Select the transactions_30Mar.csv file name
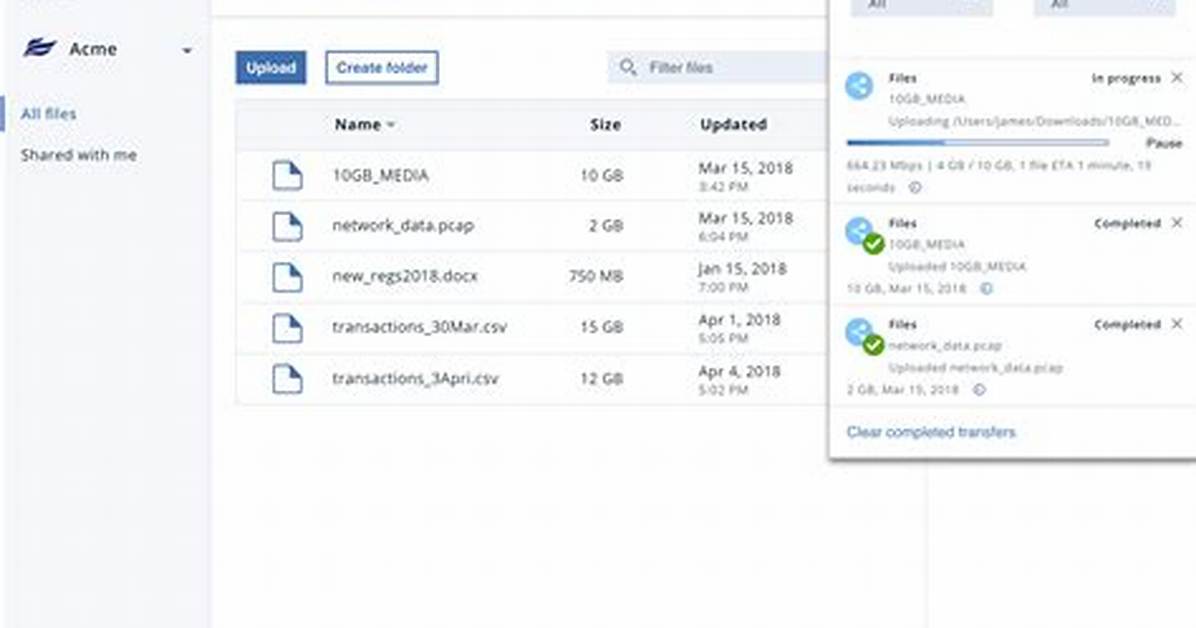 coord(420,327)
